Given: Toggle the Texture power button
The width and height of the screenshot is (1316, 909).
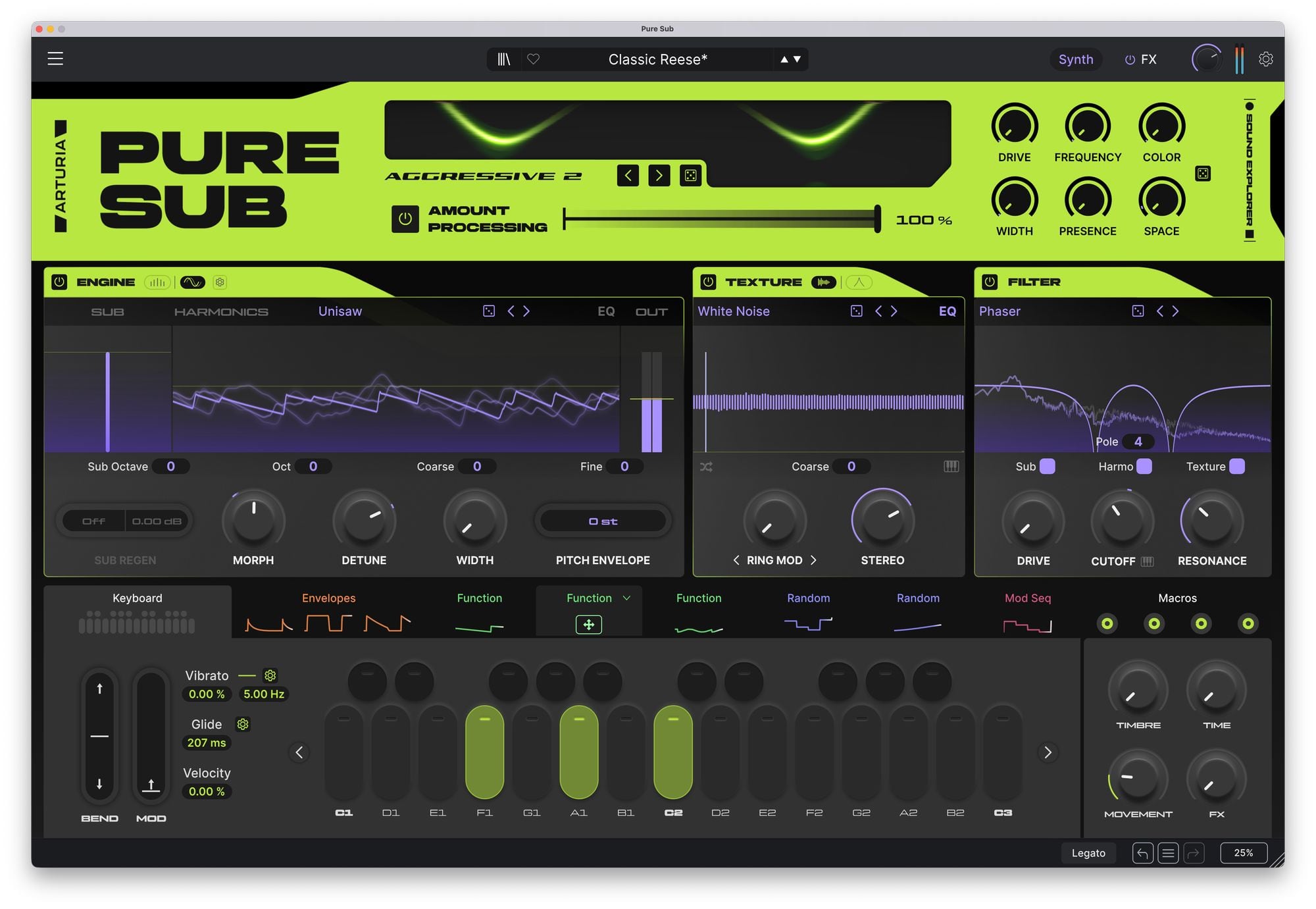Looking at the screenshot, I should 708,282.
